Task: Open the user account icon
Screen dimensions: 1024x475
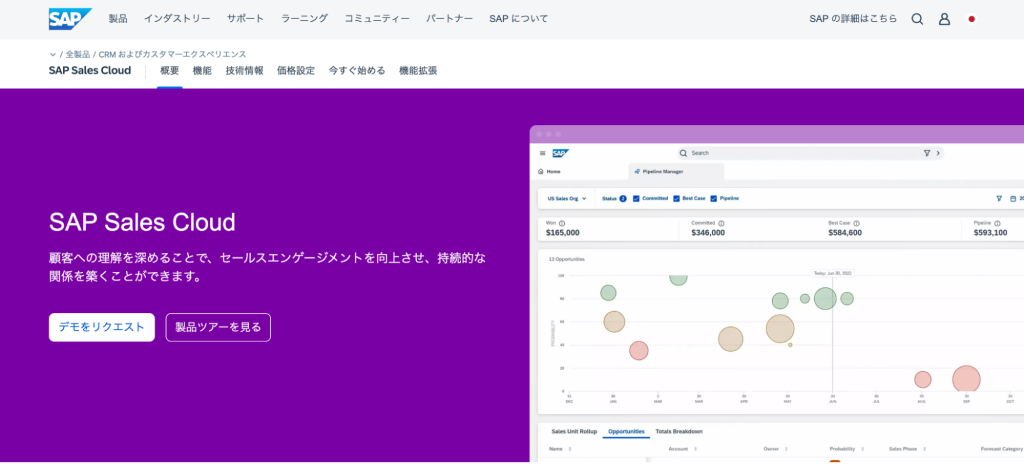Action: (944, 19)
